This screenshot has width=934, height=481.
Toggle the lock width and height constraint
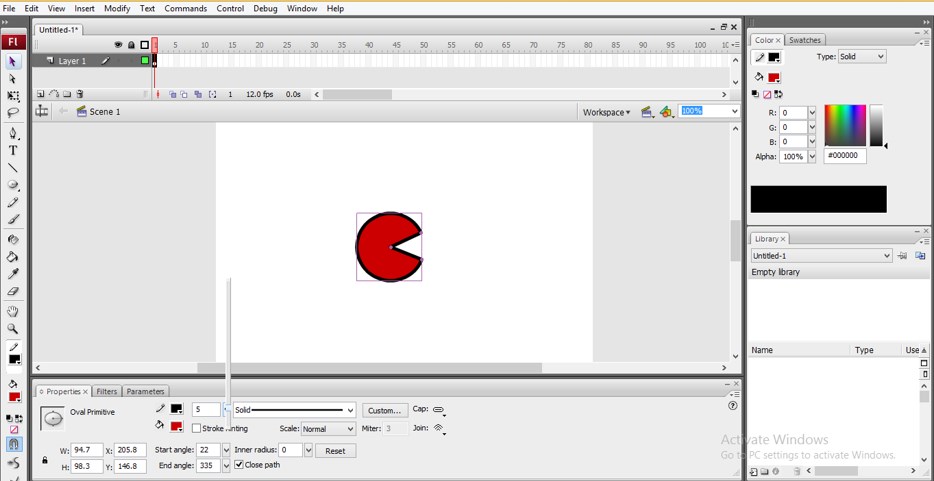44,460
